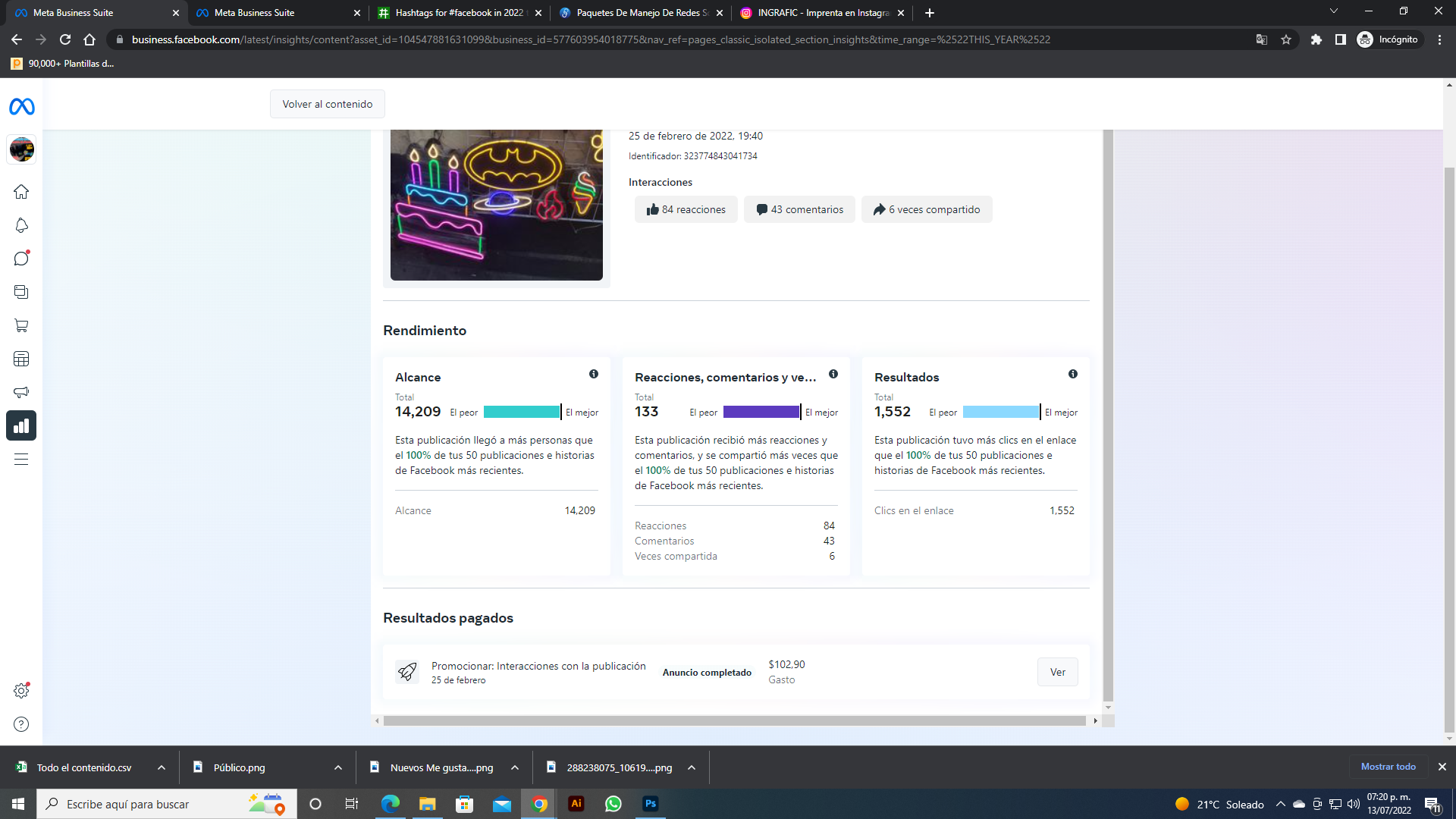Viewport: 1456px width, 819px height.
Task: Click the 43 comentarios chip
Action: (x=799, y=209)
